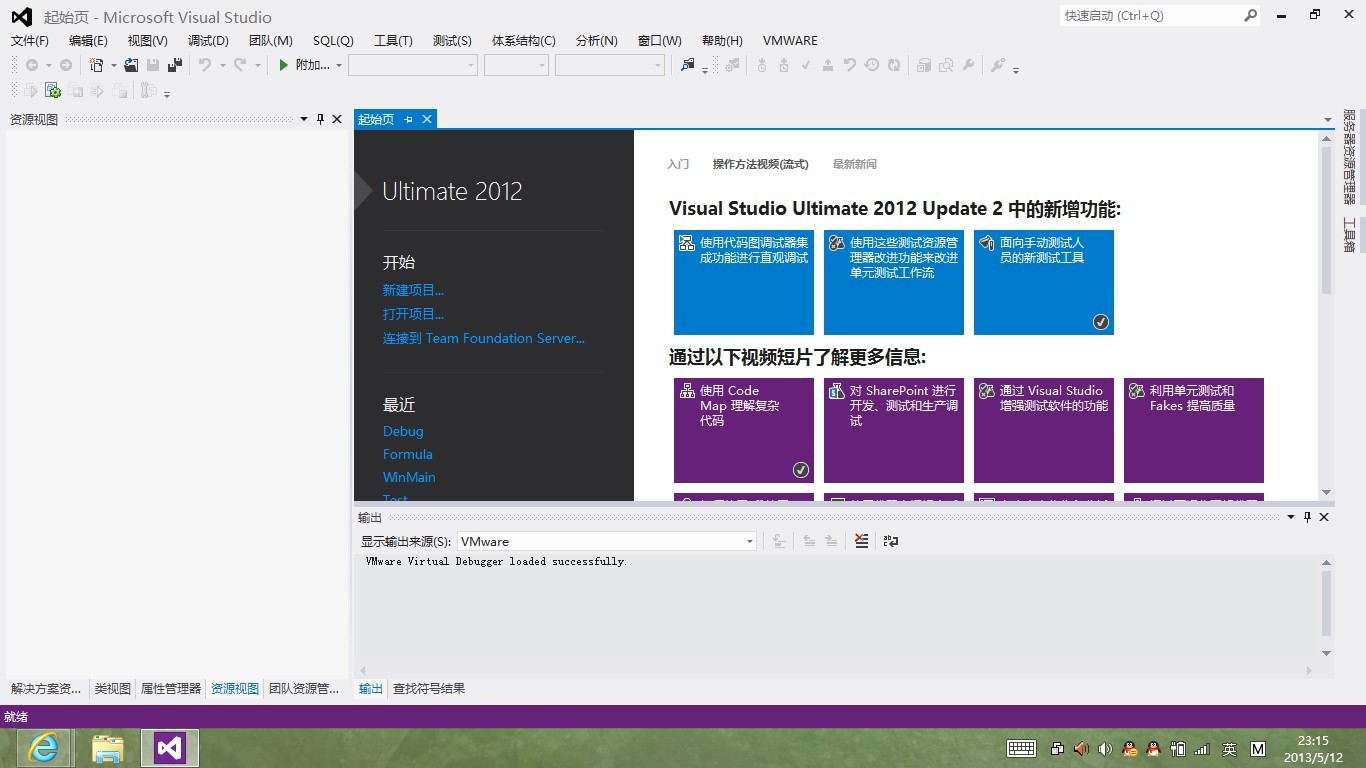Open the Code Map (使用 Code Map) video tile

pyautogui.click(x=744, y=430)
